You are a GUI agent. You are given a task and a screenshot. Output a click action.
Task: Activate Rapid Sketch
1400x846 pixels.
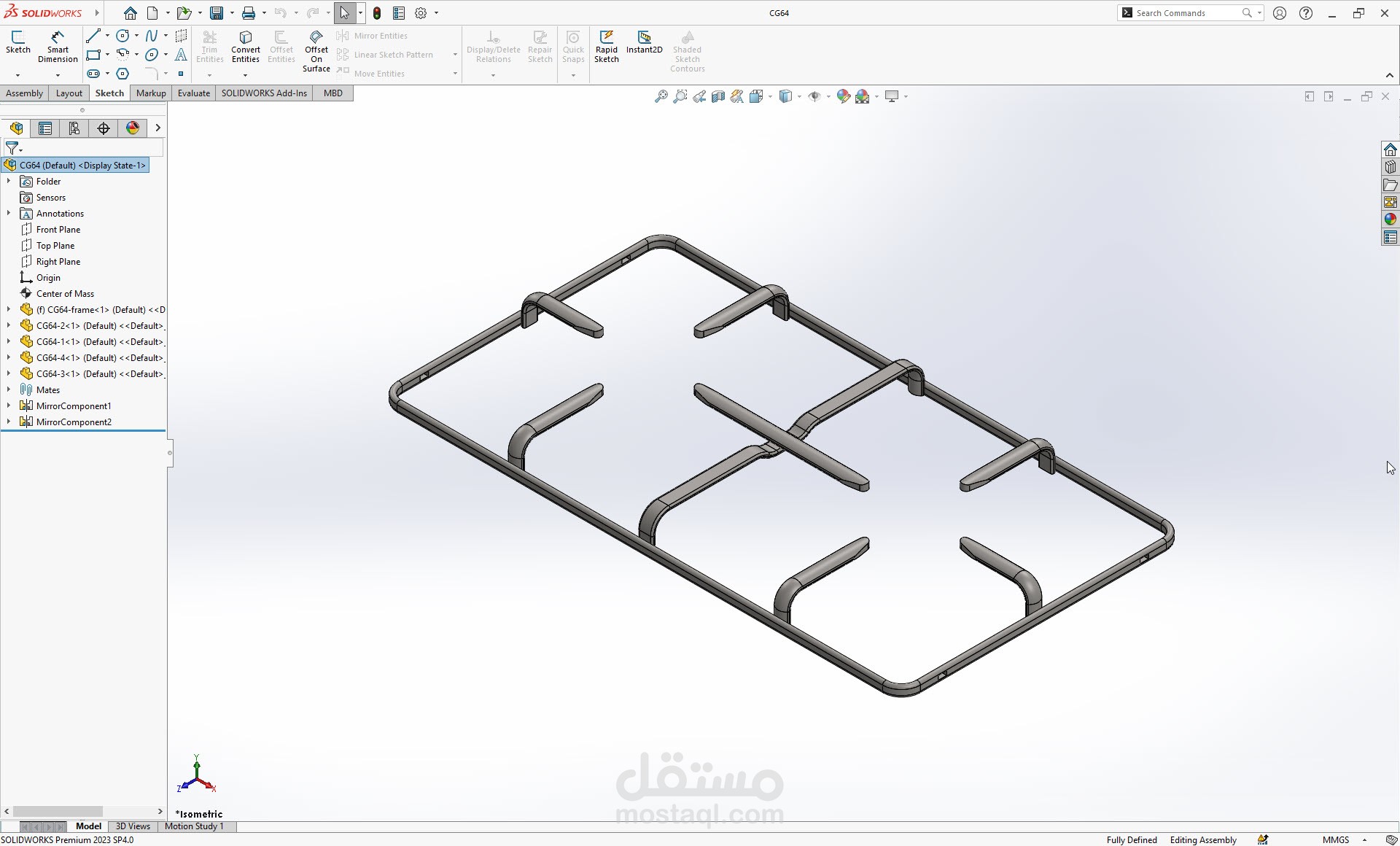pyautogui.click(x=606, y=46)
